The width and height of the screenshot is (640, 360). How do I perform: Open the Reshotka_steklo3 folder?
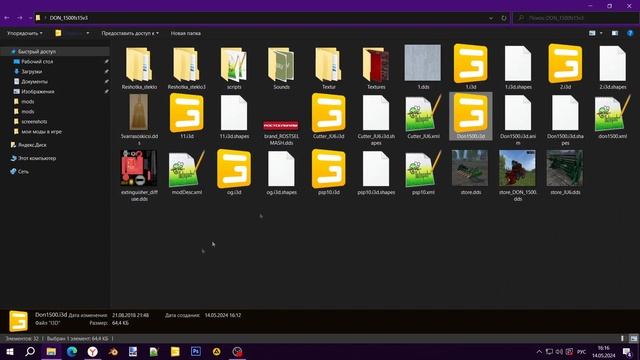coord(187,68)
